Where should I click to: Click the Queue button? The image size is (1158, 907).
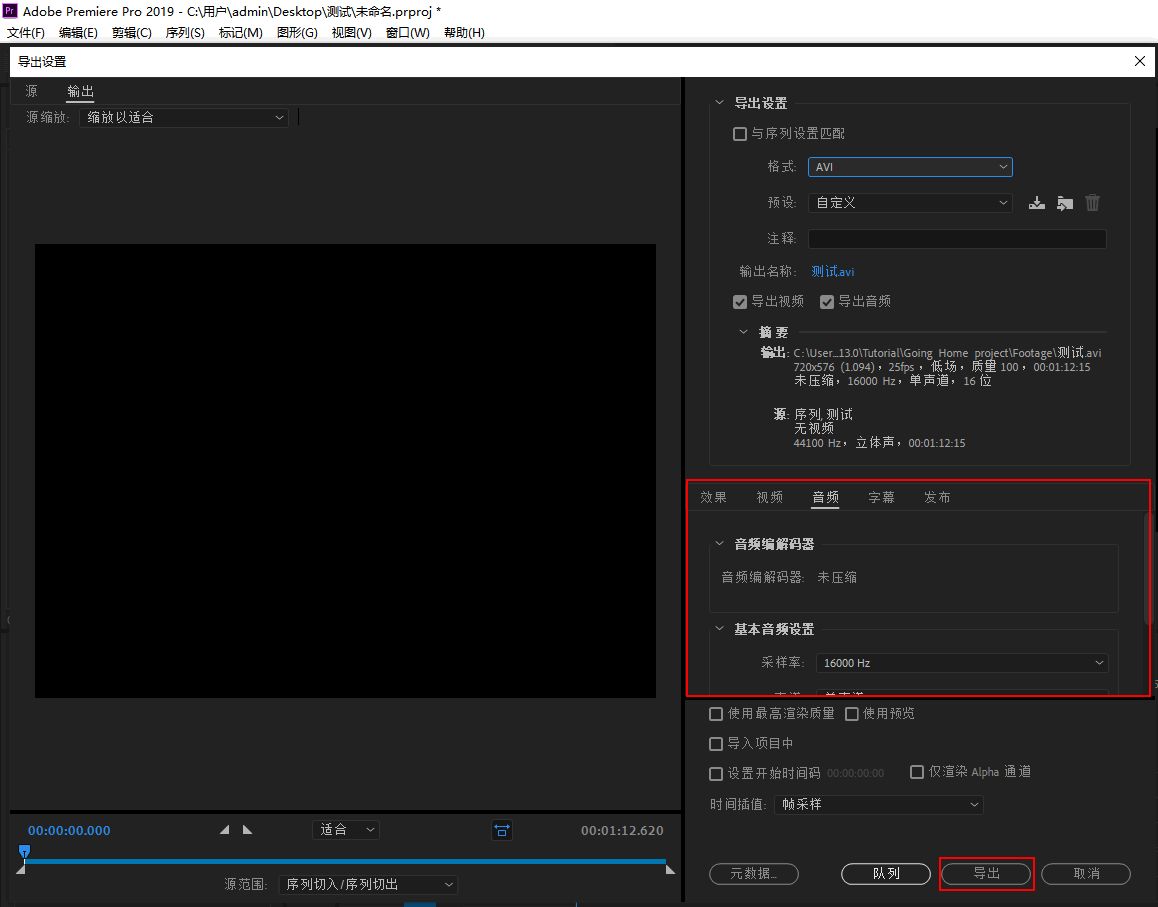pyautogui.click(x=885, y=874)
